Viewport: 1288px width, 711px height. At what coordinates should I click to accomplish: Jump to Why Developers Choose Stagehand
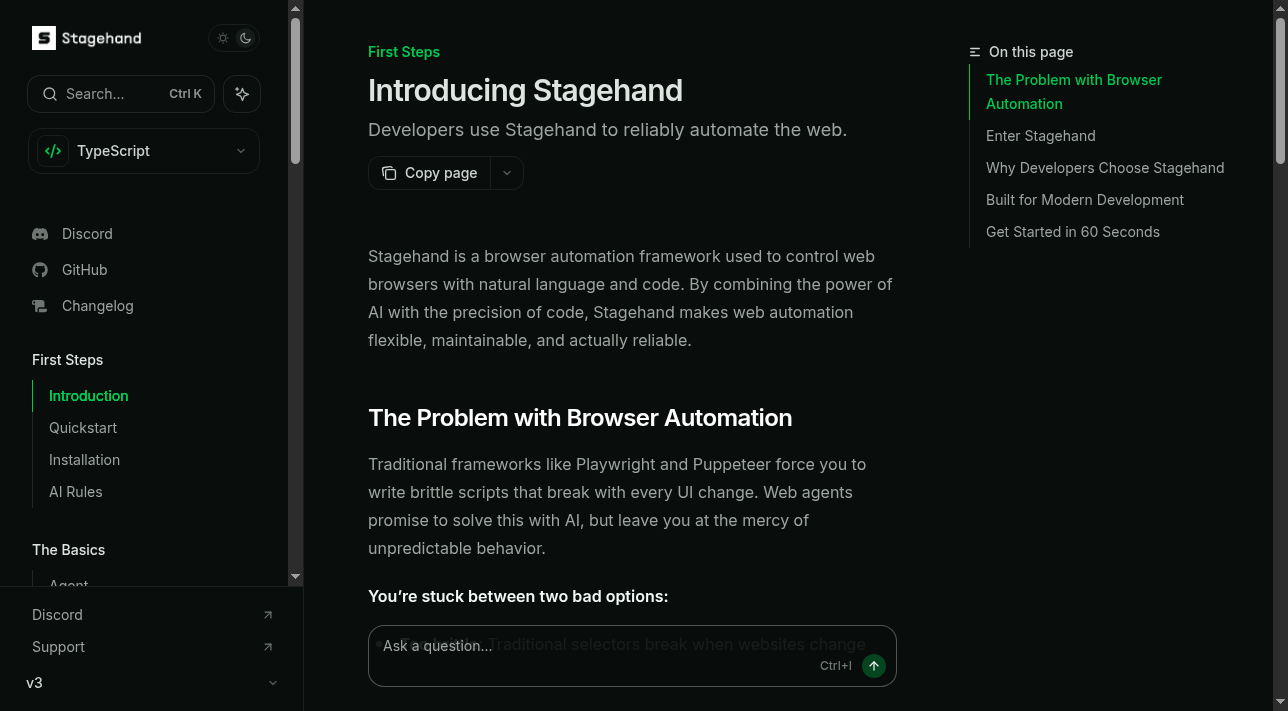click(x=1105, y=168)
